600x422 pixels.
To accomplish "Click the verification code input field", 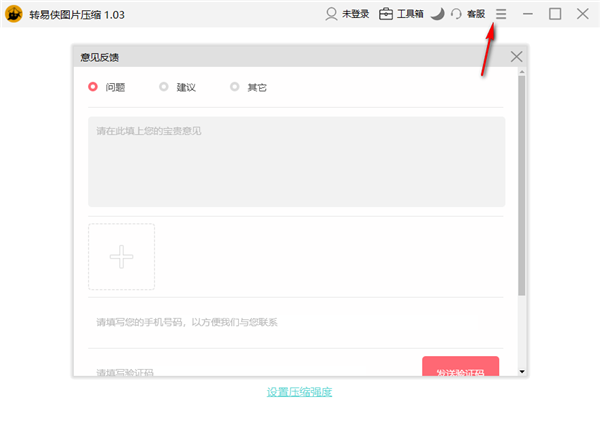I will coord(253,371).
